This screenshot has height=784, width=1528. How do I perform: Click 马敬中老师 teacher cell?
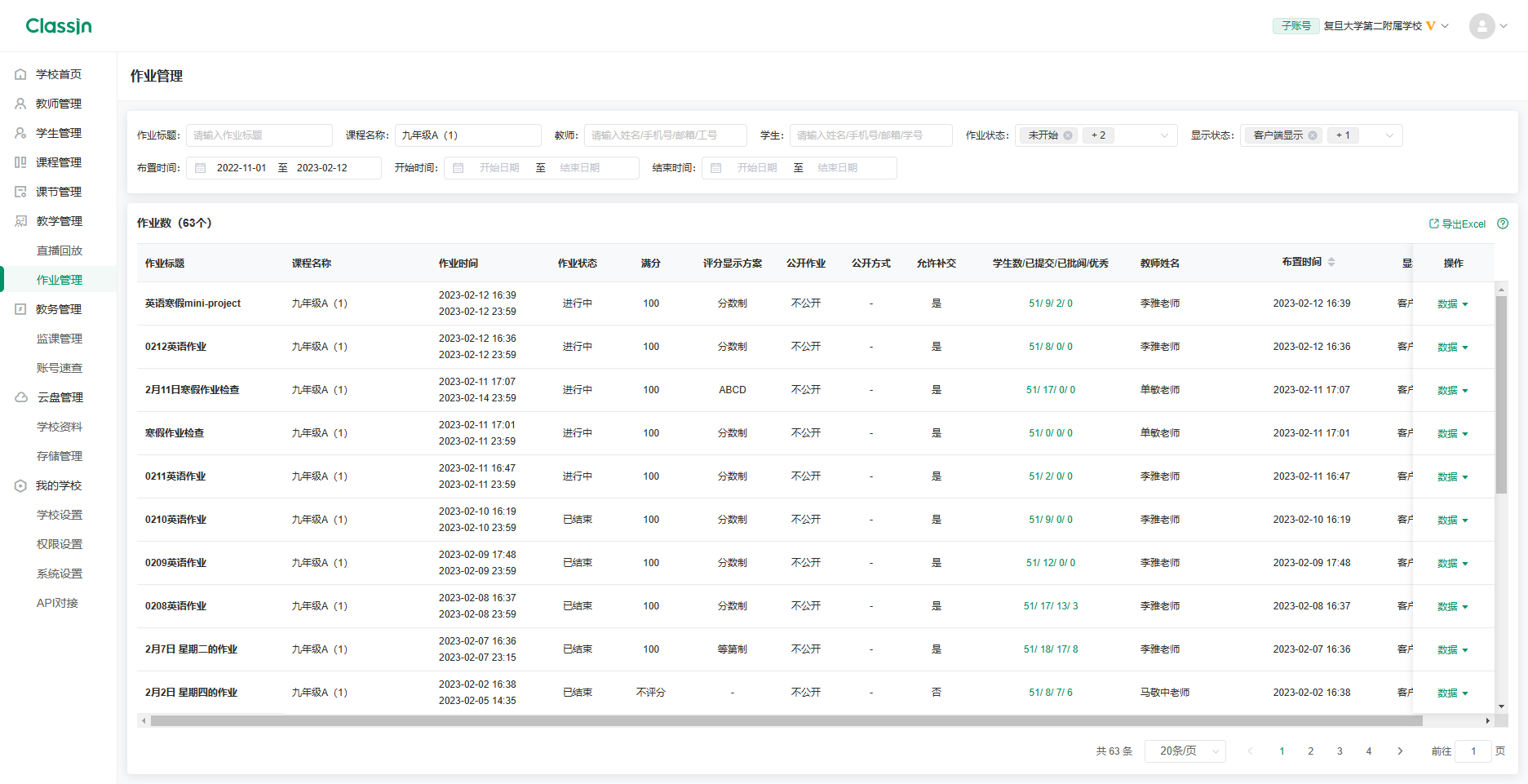(1165, 693)
